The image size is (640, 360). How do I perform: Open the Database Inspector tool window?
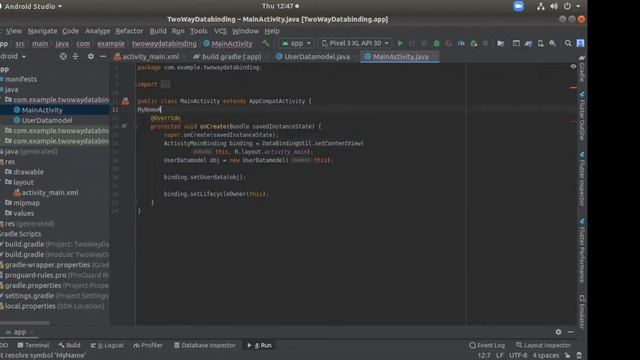205,345
